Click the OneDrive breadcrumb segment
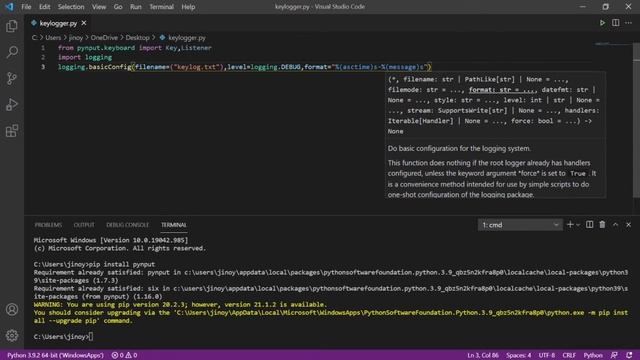 coord(104,38)
